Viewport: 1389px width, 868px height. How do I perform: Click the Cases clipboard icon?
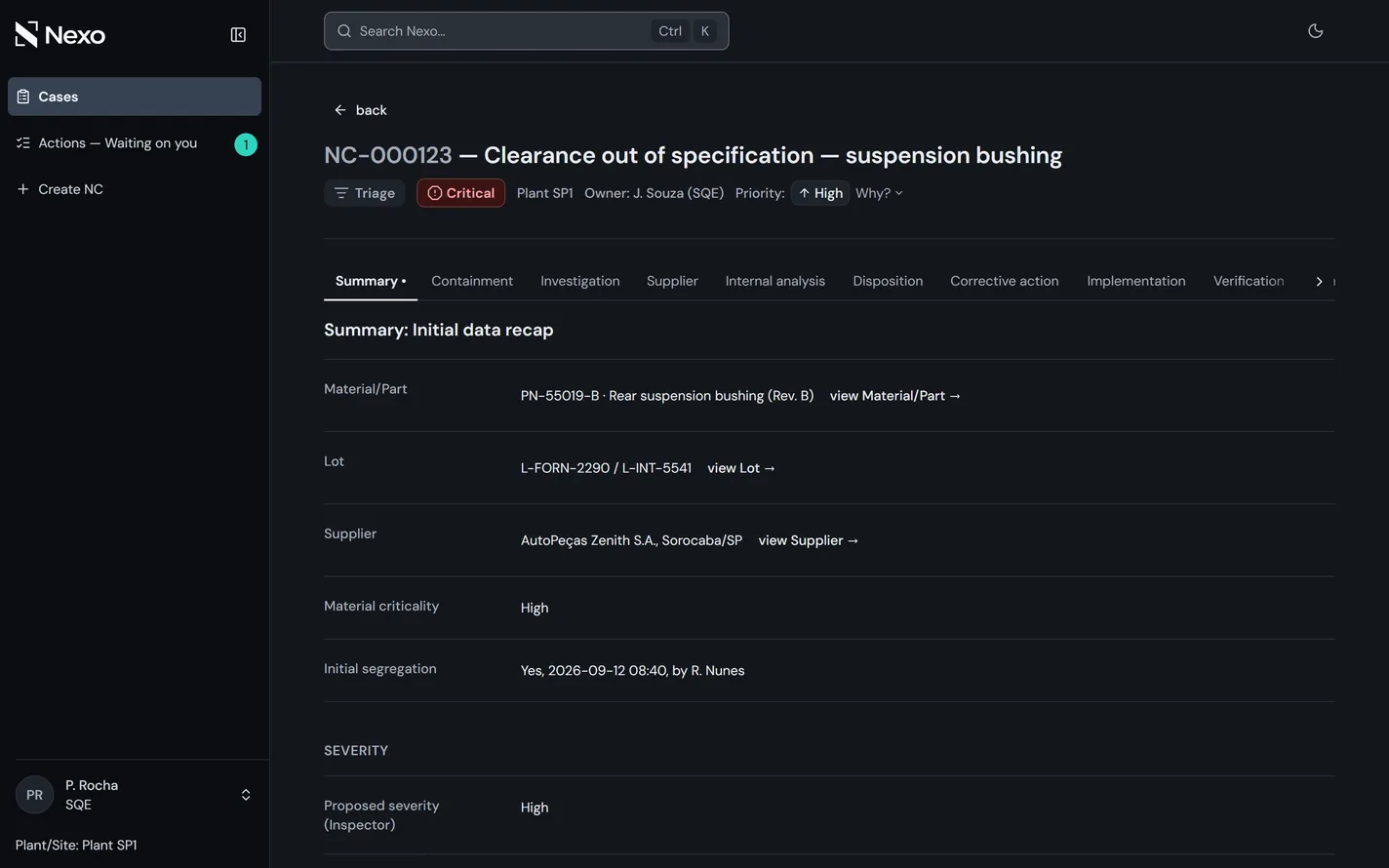coord(23,97)
